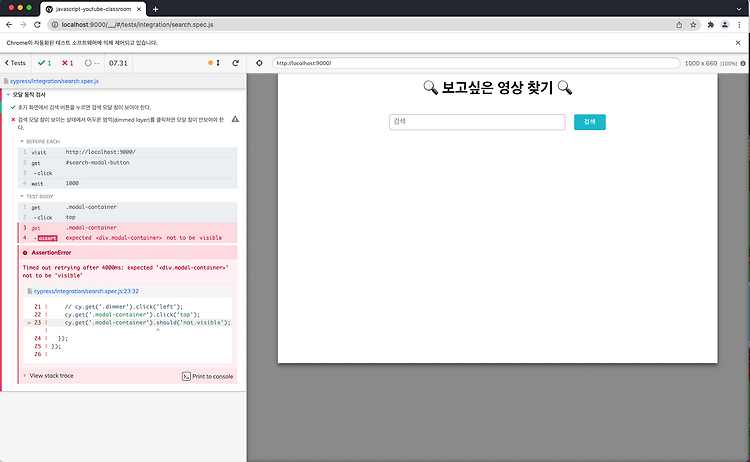The width and height of the screenshot is (750, 462).
Task: Click the 07.31 test duration
Action: pos(118,63)
